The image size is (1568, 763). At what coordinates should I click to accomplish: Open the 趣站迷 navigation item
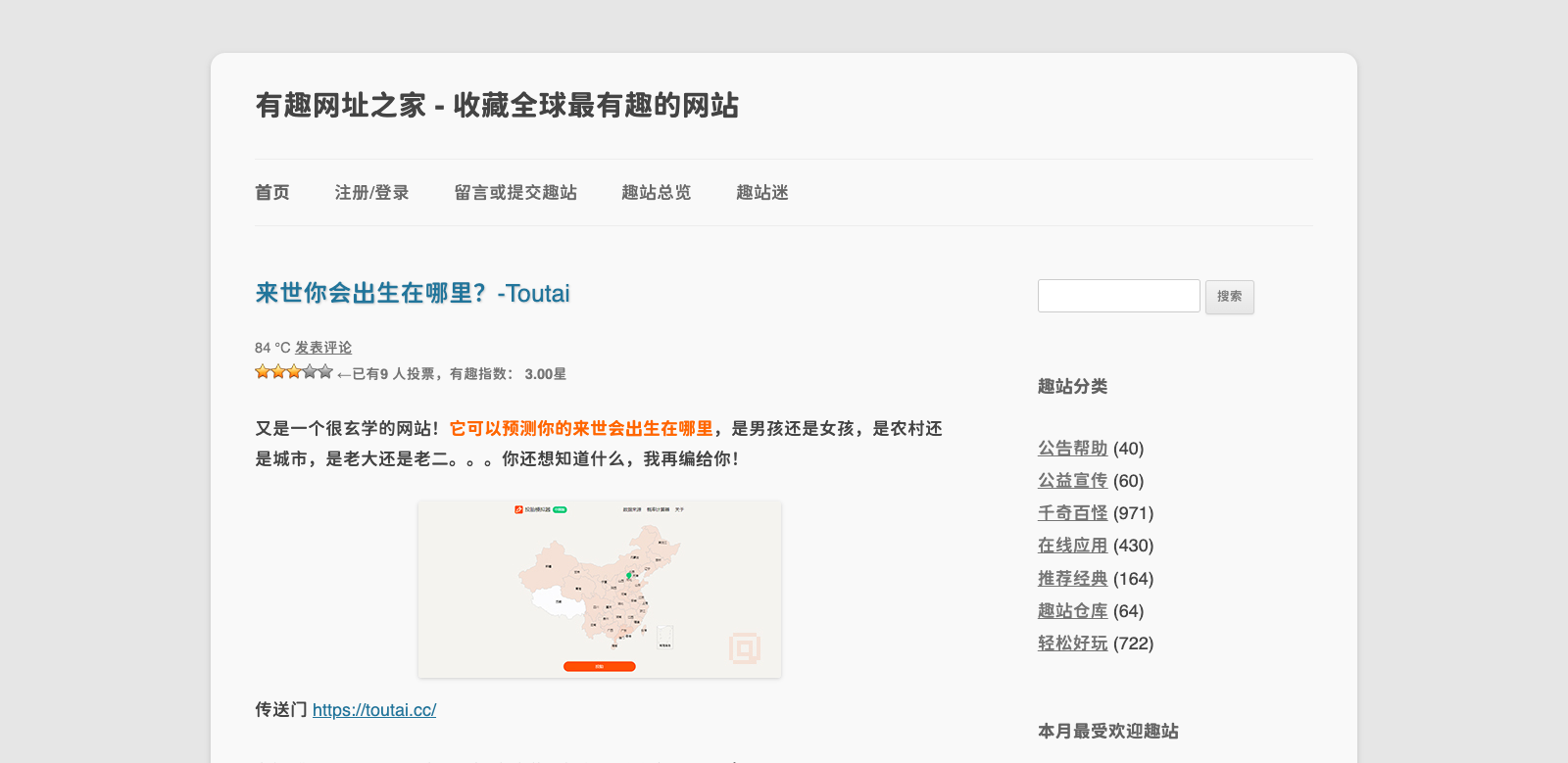761,193
